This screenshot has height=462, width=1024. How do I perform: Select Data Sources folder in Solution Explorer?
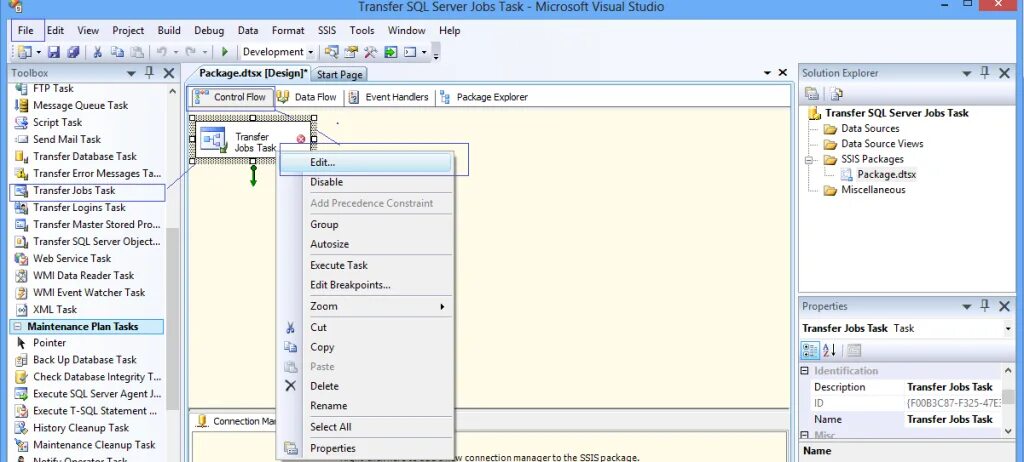[x=870, y=129]
